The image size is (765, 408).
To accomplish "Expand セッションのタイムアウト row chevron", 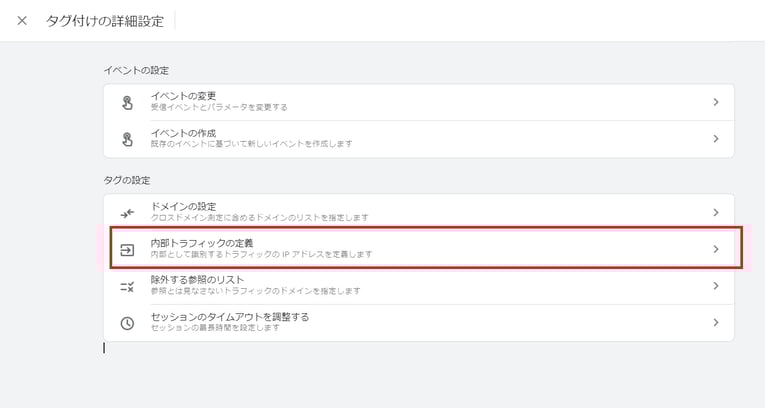I will tap(716, 323).
